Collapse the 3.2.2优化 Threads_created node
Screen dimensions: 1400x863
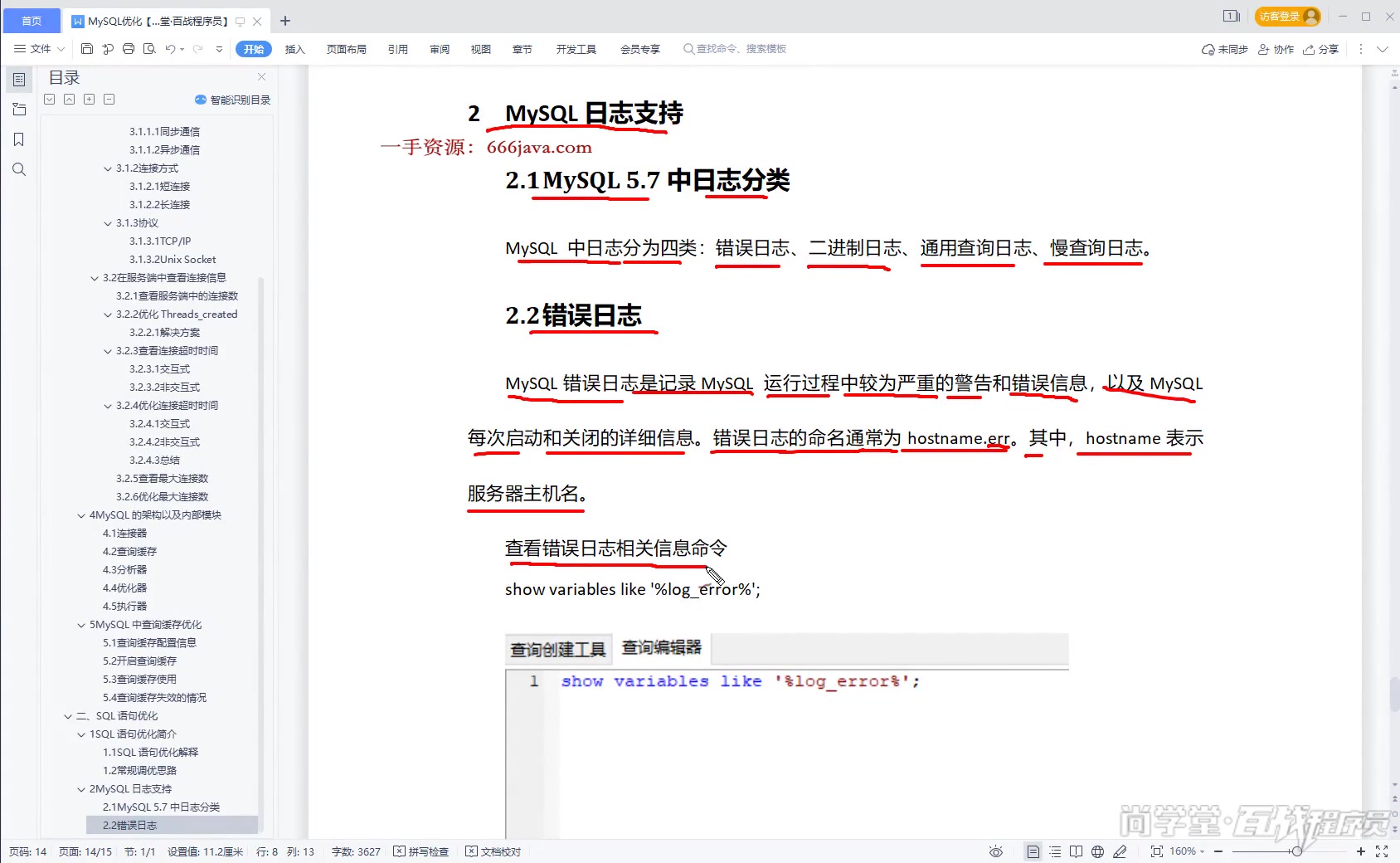pos(108,314)
